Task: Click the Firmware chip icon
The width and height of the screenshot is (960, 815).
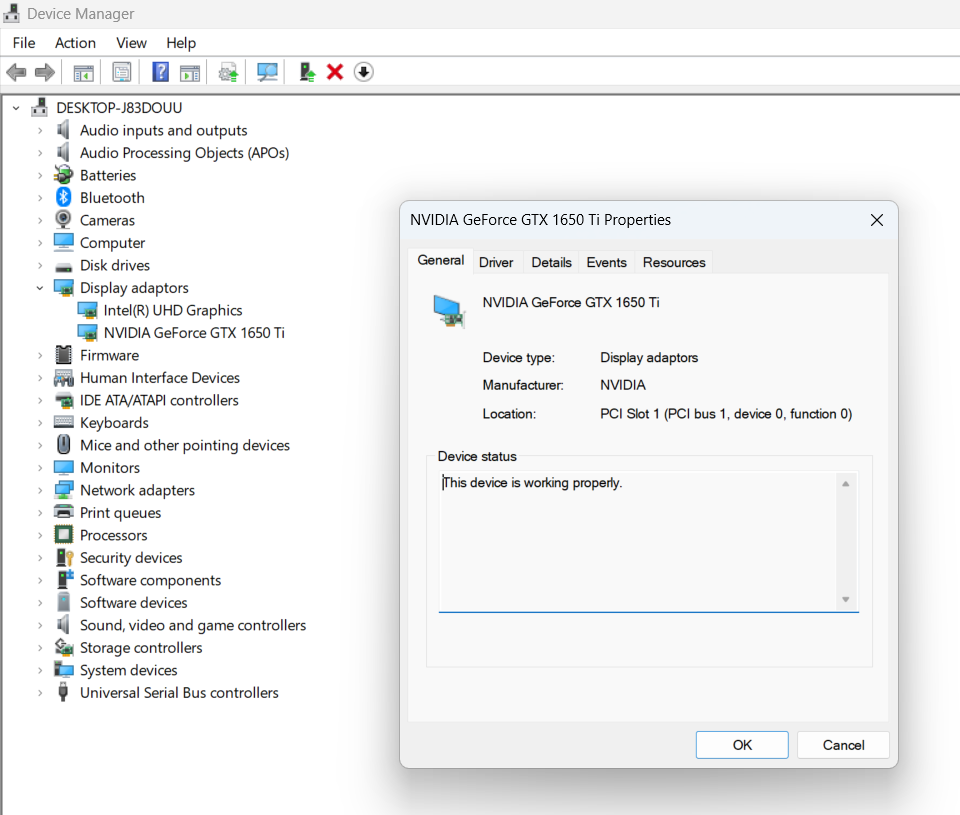Action: point(64,355)
